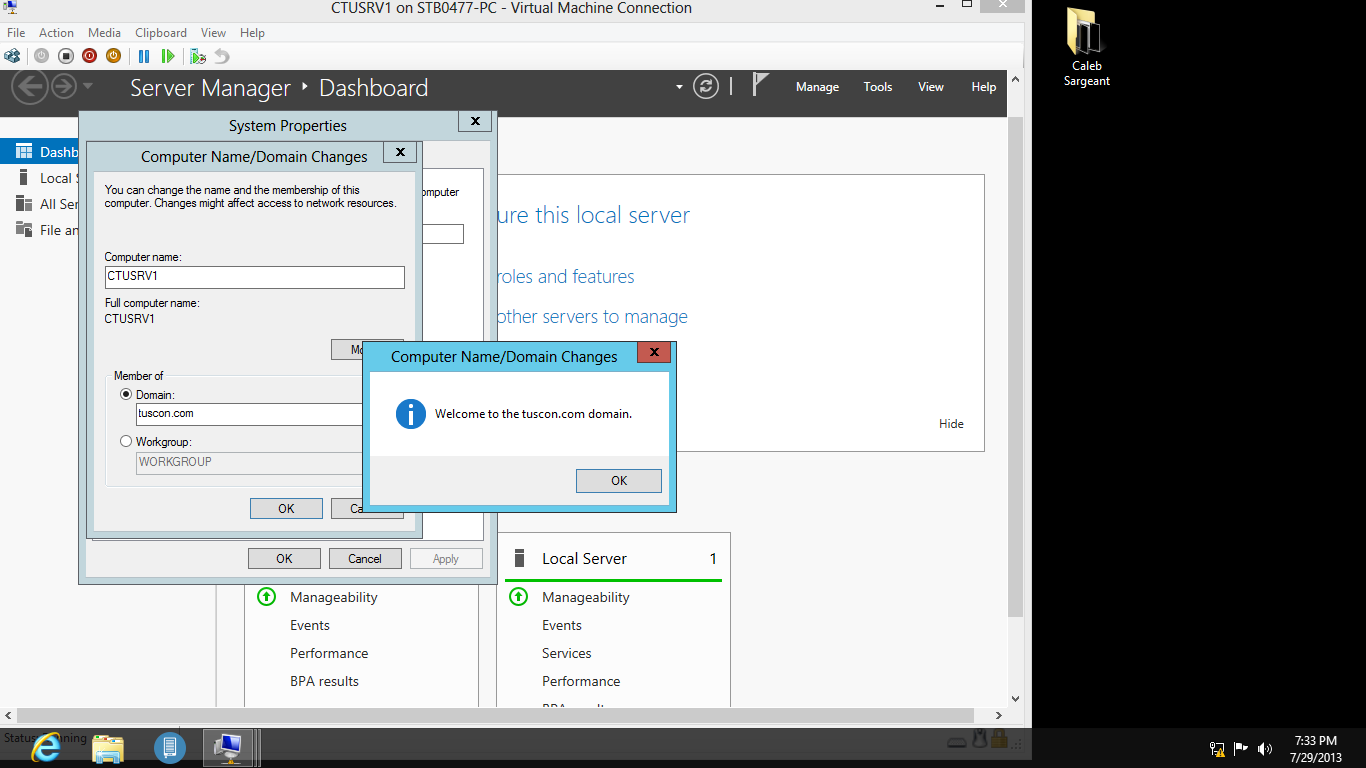
Task: Select the Workgroup radio button
Action: click(126, 441)
